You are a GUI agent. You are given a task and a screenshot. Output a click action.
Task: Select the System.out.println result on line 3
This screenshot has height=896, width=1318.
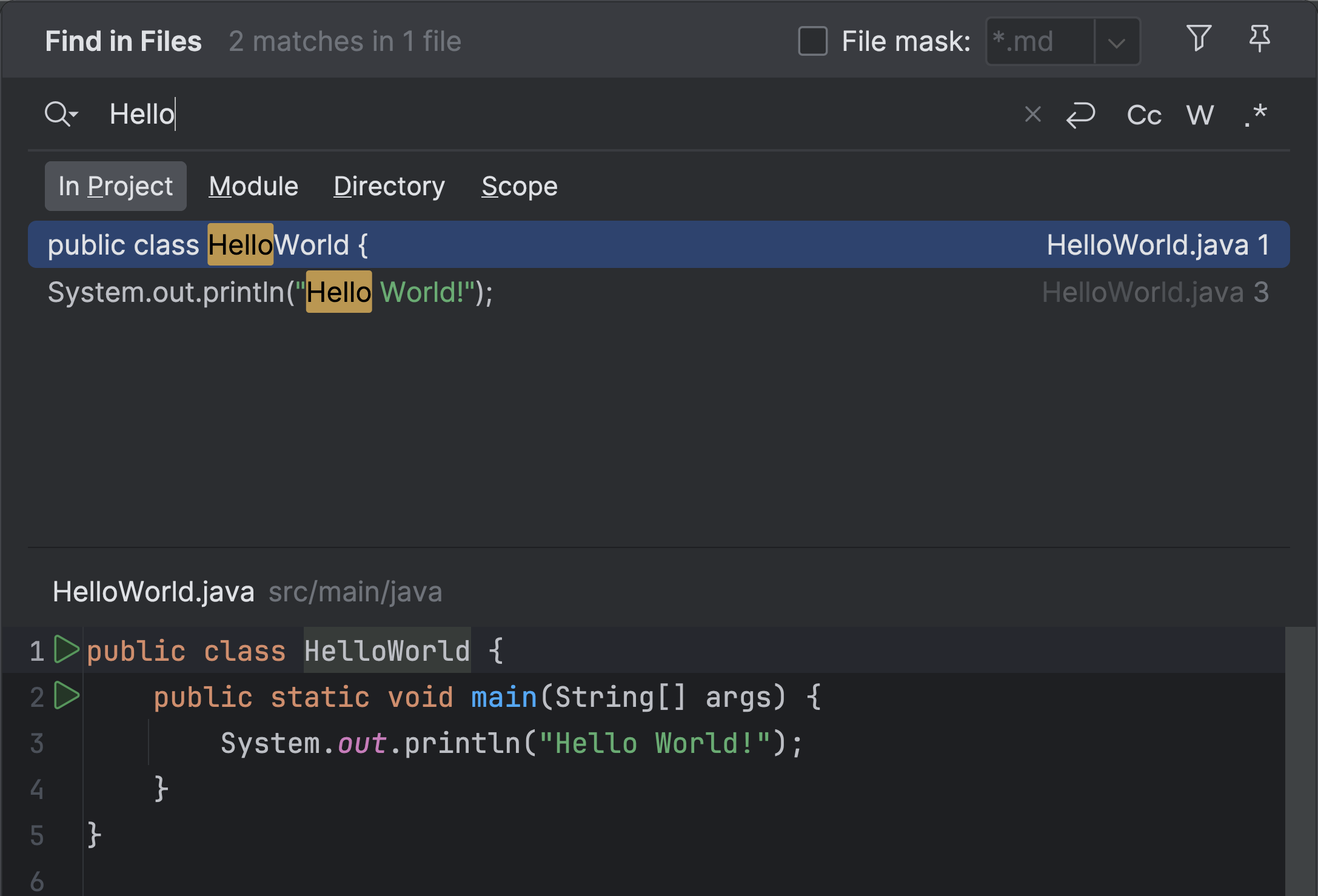coord(270,292)
